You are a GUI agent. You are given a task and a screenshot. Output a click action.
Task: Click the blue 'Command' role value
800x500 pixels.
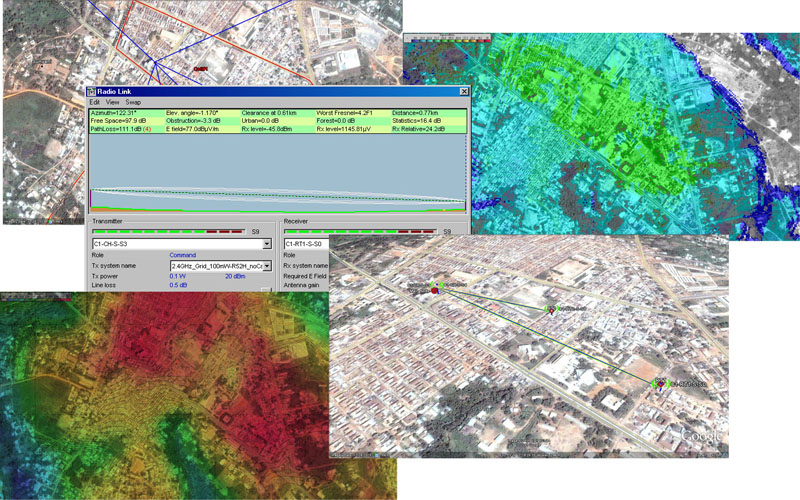[183, 255]
